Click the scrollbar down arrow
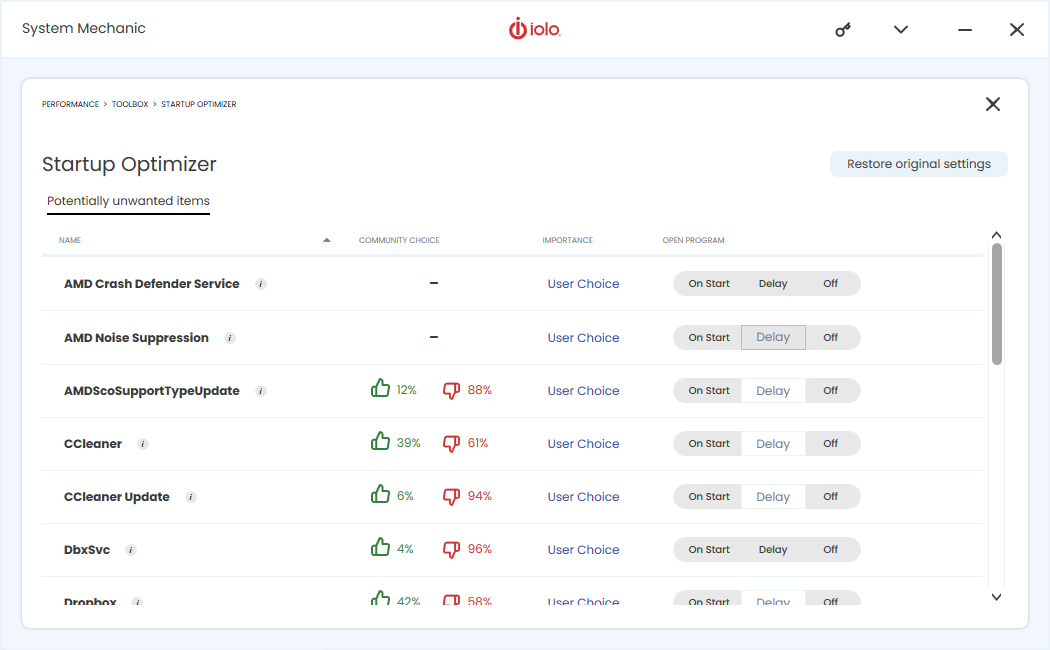Image resolution: width=1050 pixels, height=650 pixels. 996,597
